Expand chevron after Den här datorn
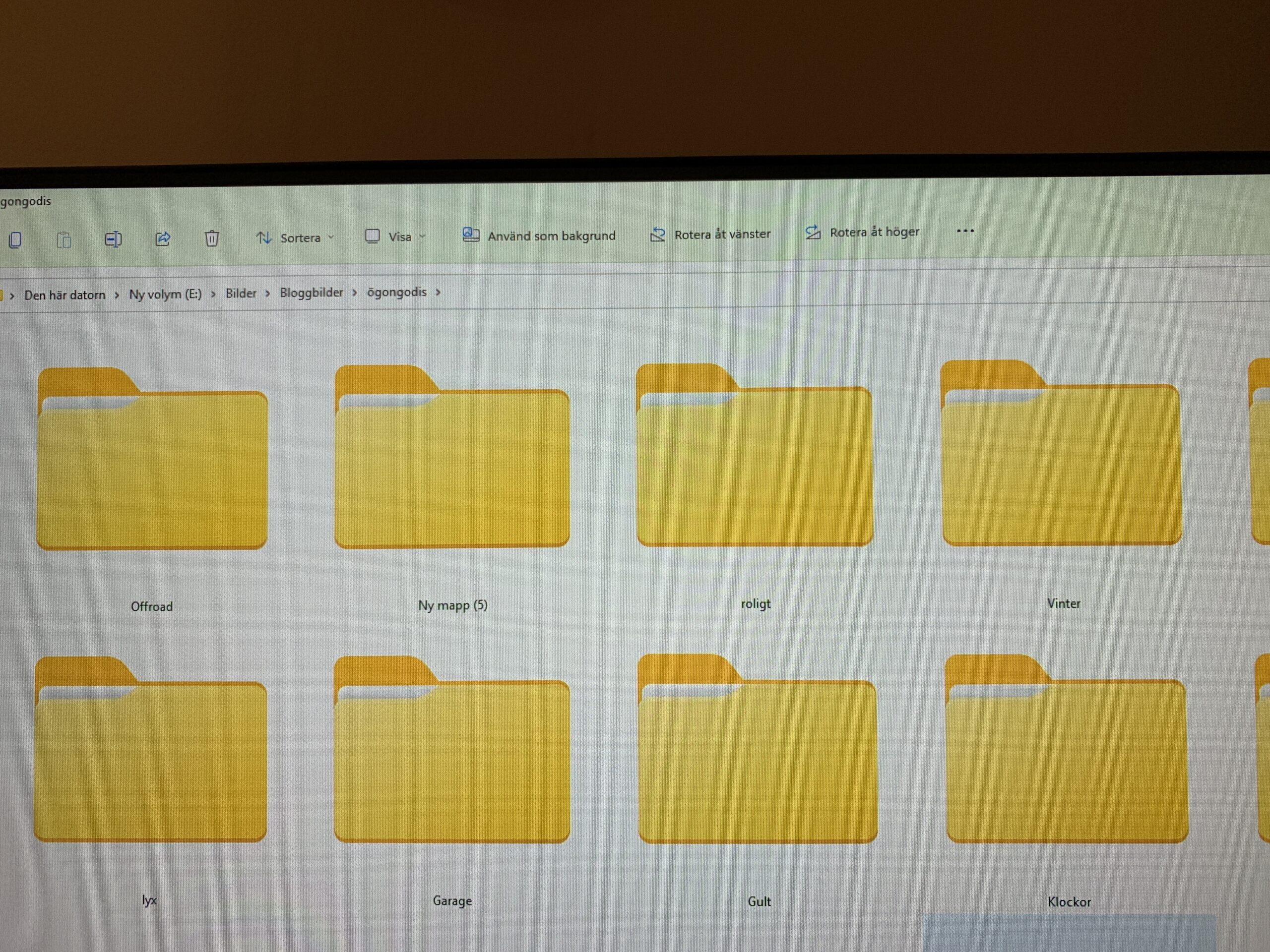The width and height of the screenshot is (1270, 952). [x=117, y=296]
